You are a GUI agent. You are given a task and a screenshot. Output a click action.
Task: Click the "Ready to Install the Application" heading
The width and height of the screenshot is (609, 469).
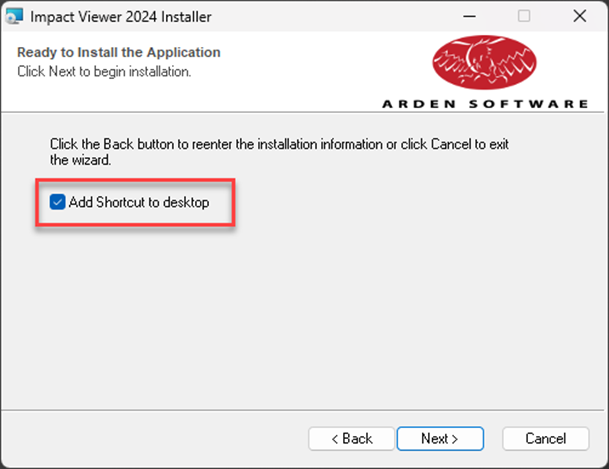[x=119, y=52]
